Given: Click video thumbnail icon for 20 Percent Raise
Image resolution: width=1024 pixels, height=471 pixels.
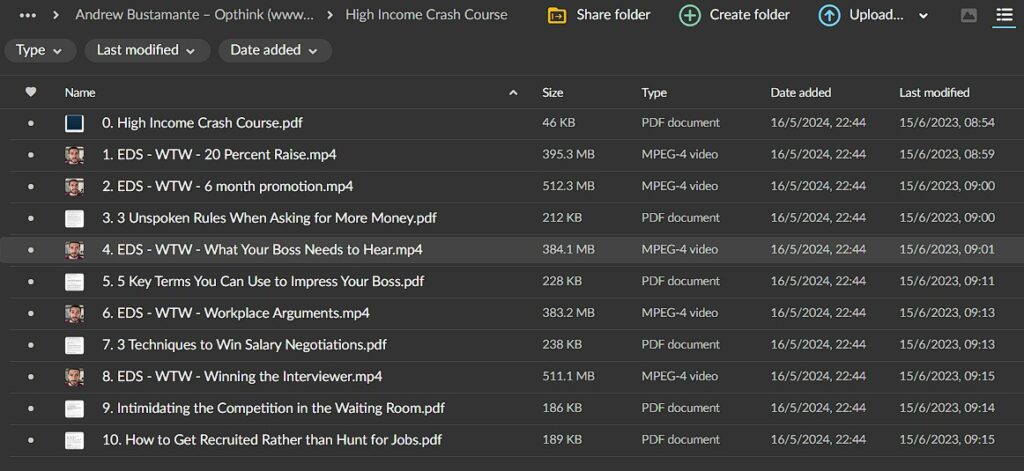Looking at the screenshot, I should tap(74, 155).
